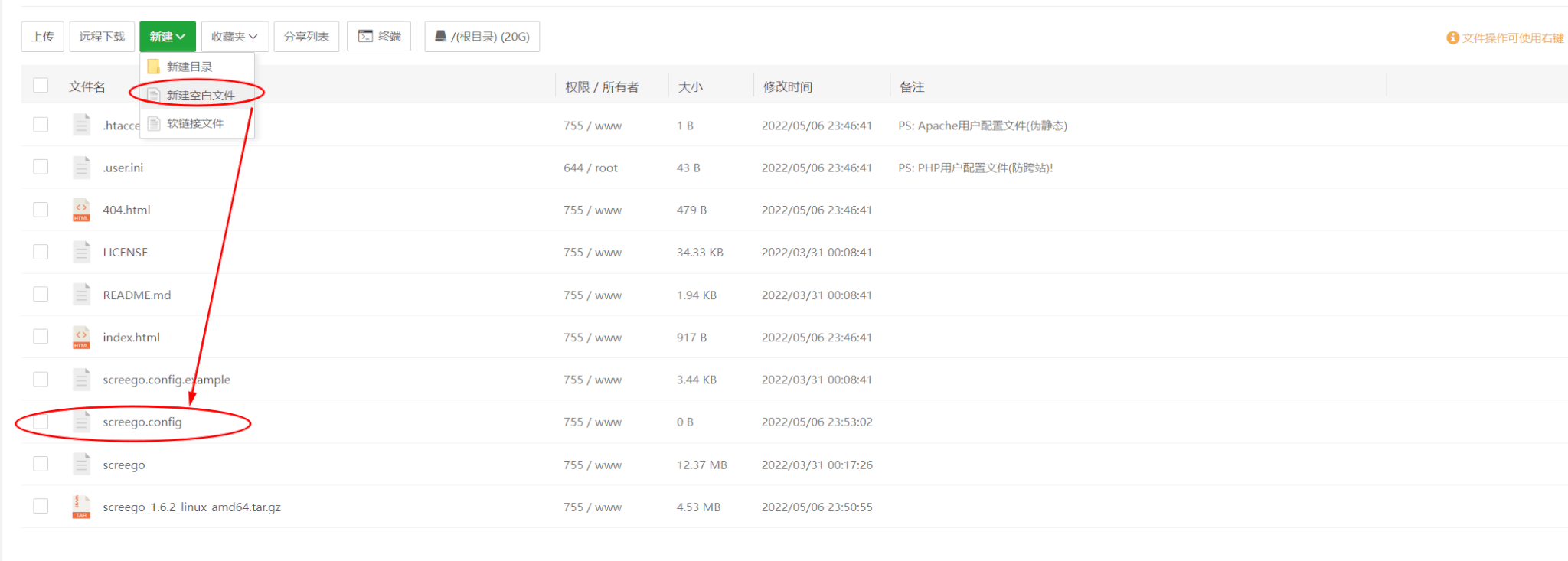Open the 分享列表 button
The height and width of the screenshot is (561, 1568).
pos(306,36)
